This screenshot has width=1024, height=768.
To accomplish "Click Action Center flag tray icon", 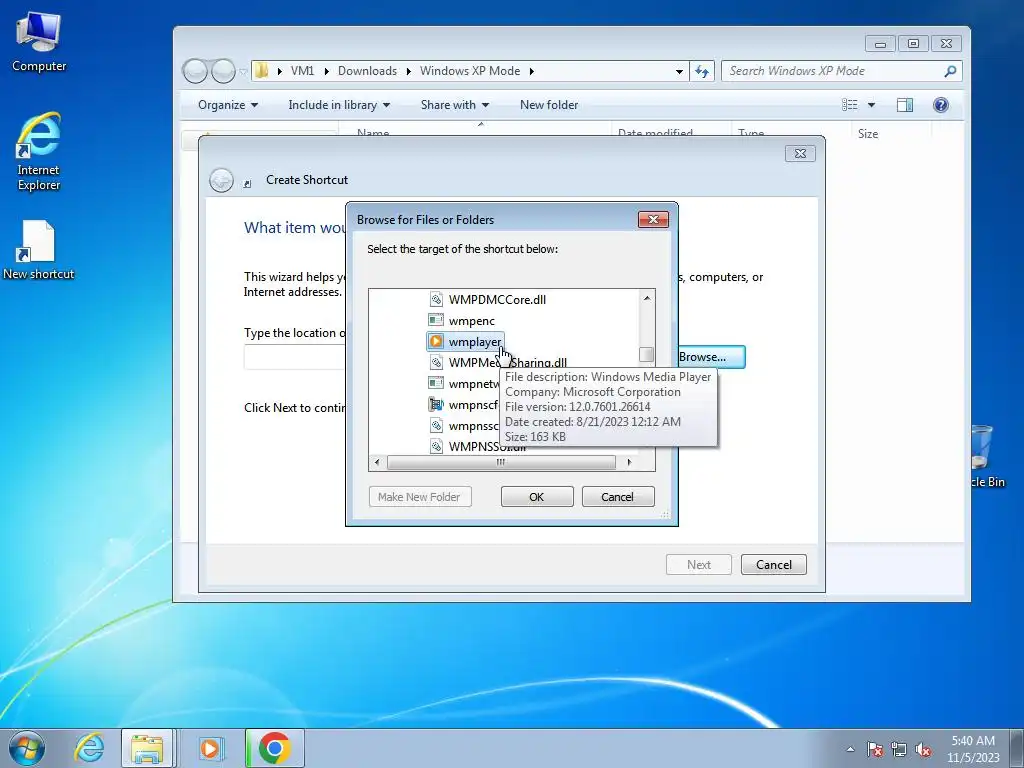I will tap(874, 749).
